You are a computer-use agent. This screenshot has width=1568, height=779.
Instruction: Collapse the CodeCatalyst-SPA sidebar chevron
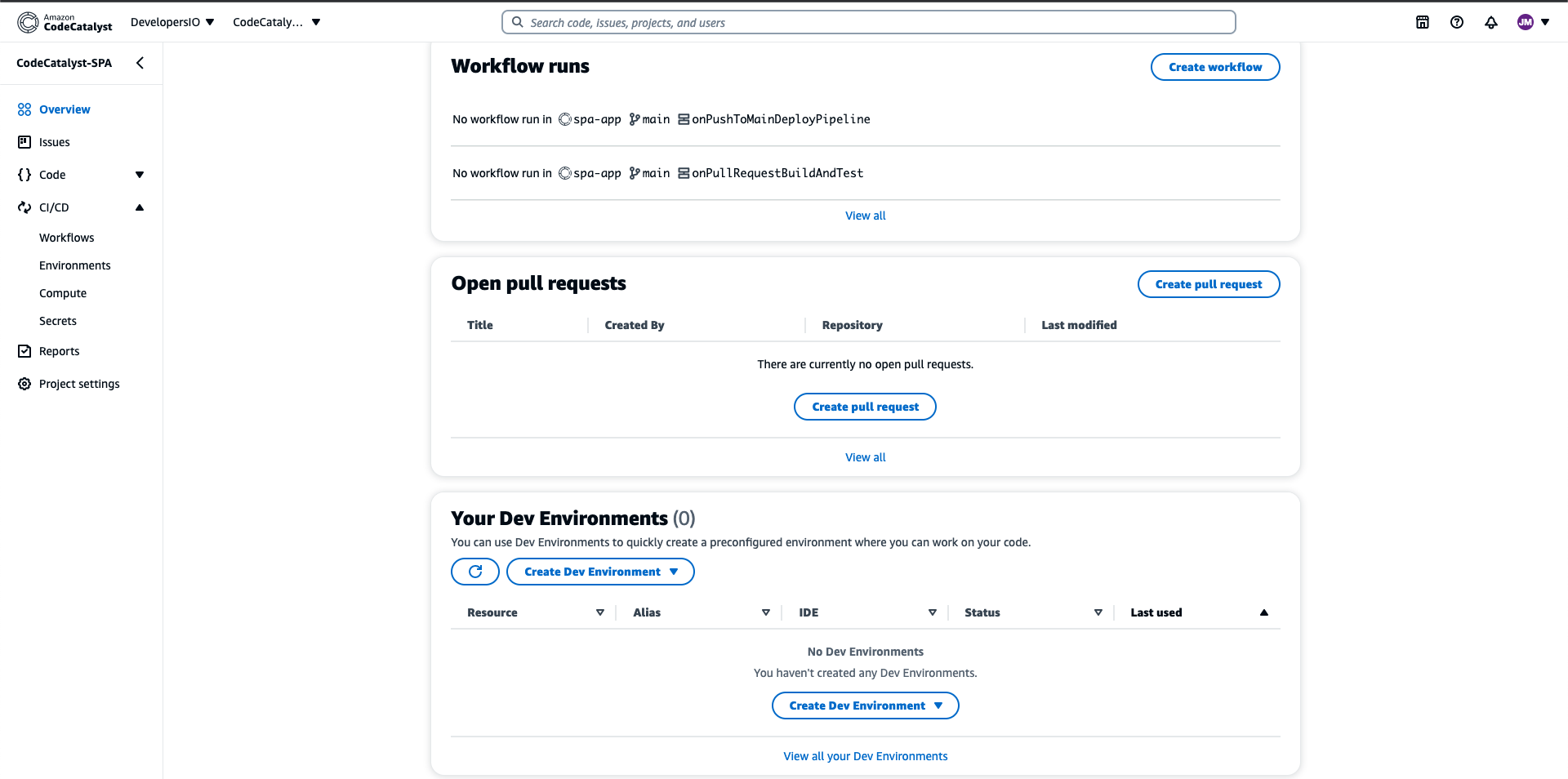click(140, 63)
